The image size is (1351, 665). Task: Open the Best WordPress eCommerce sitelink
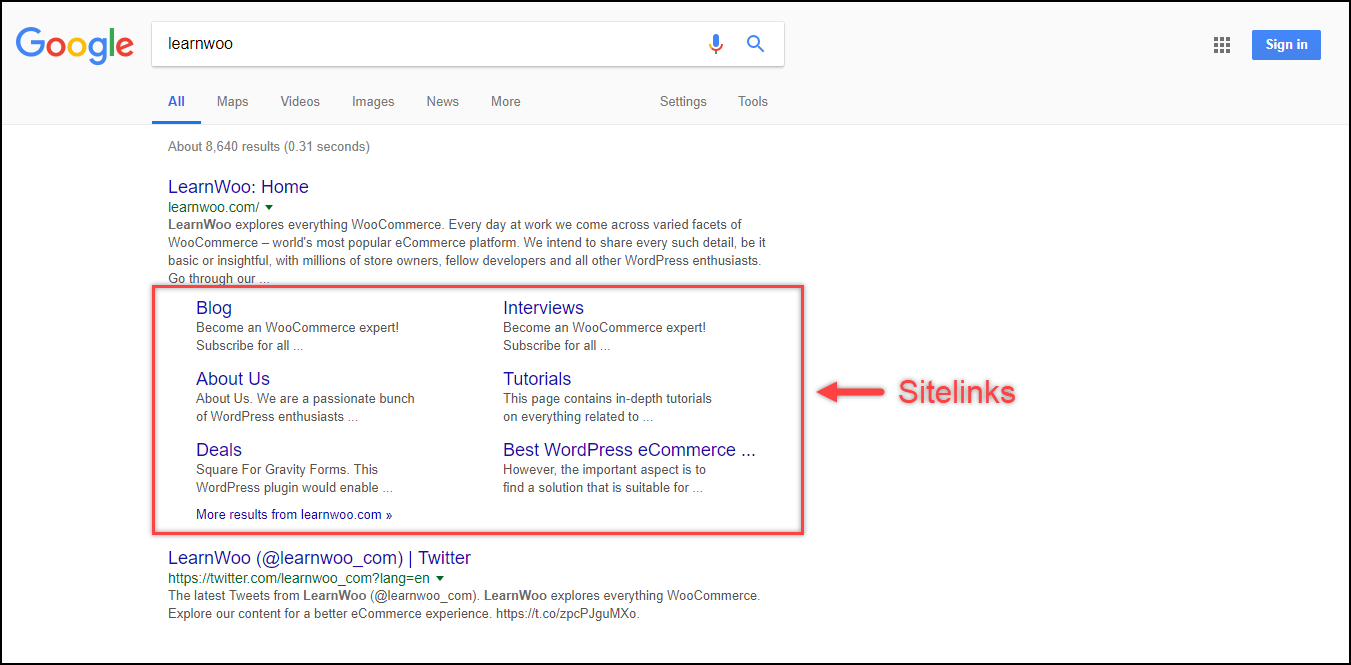coord(629,450)
